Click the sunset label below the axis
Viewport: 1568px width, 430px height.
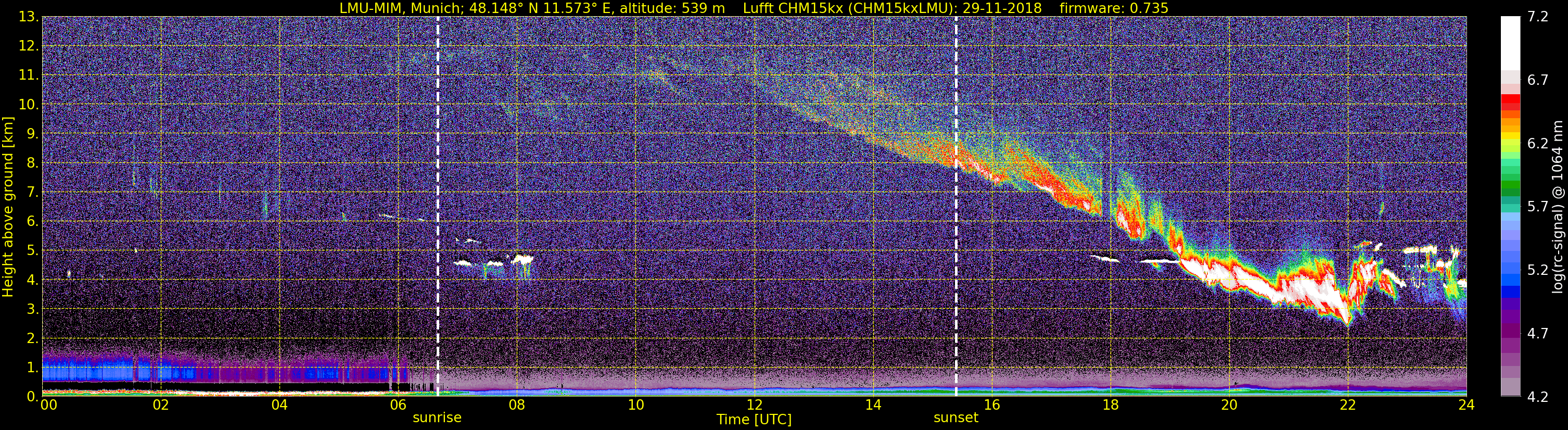pyautogui.click(x=955, y=418)
